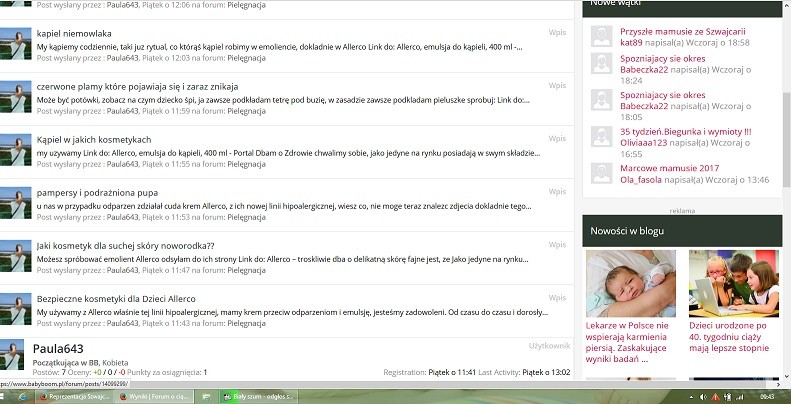This screenshot has height=404, width=791.
Task: Click the avatar beside 'Przyszłe mamusie ze Szwajcarii'
Action: (x=602, y=37)
